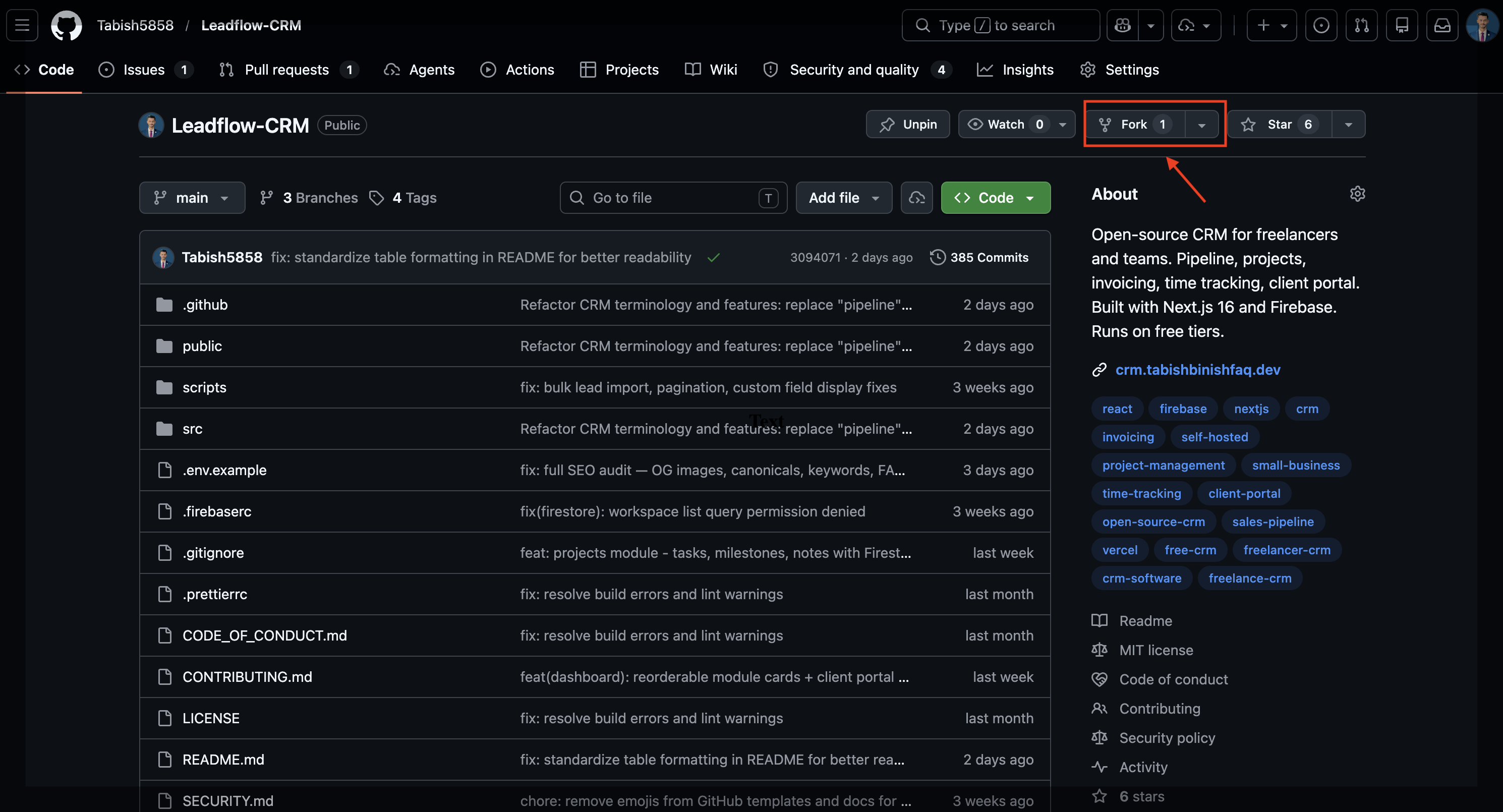Image resolution: width=1503 pixels, height=812 pixels.
Task: Open the .github folder icon
Action: click(x=164, y=305)
